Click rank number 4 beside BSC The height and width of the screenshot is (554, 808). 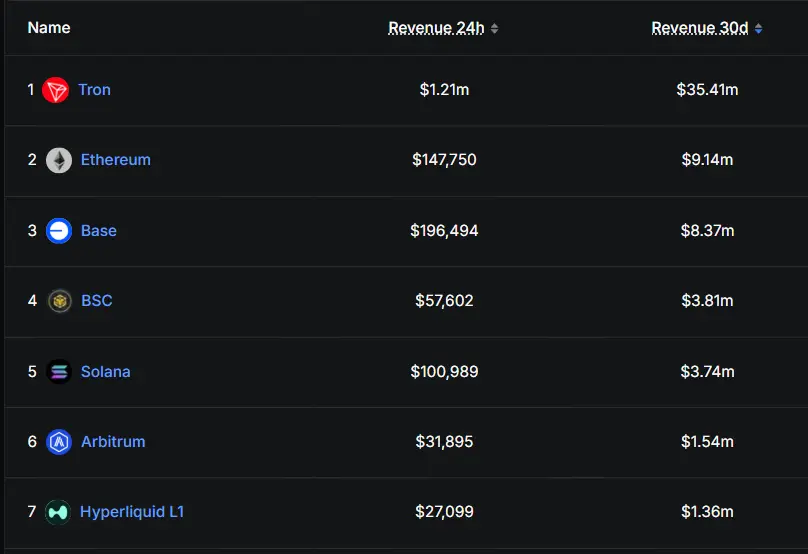click(32, 300)
